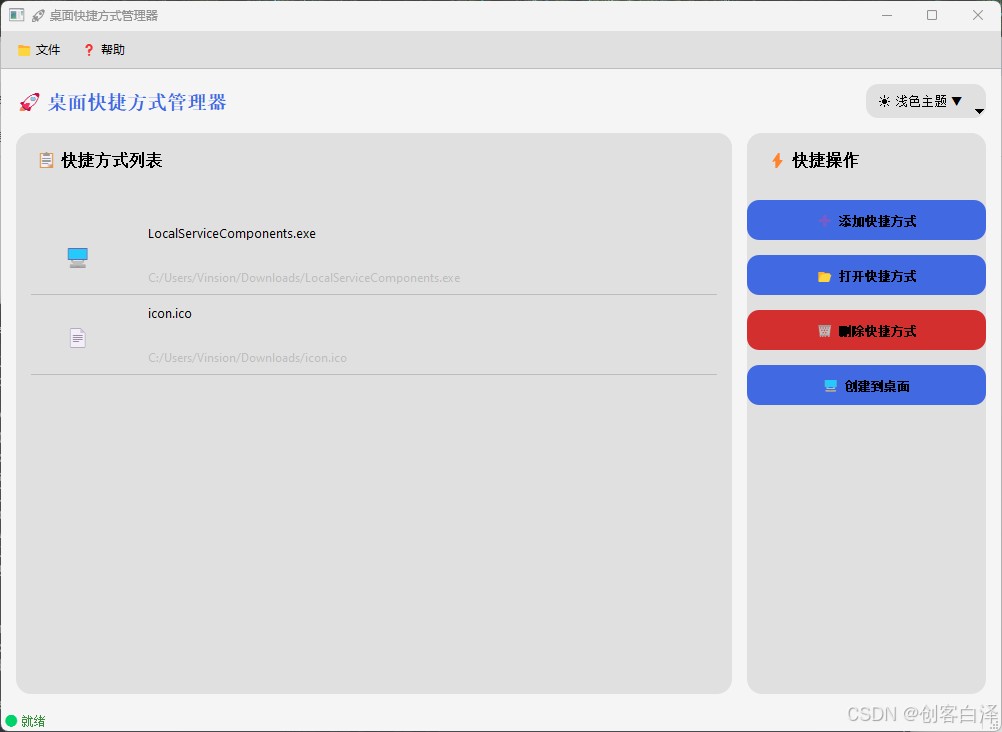Click the folder icon in the 文件 menu
The height and width of the screenshot is (732, 1002).
(x=24, y=50)
